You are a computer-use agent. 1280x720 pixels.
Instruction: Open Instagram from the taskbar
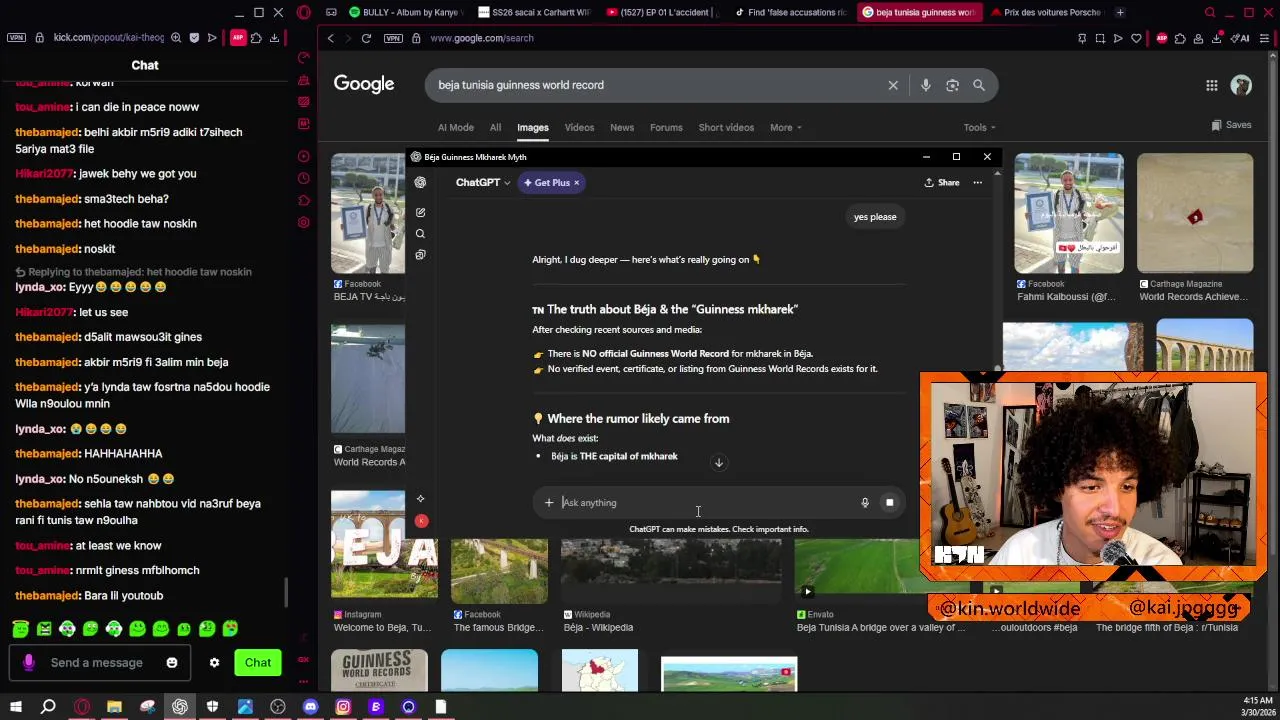[343, 707]
